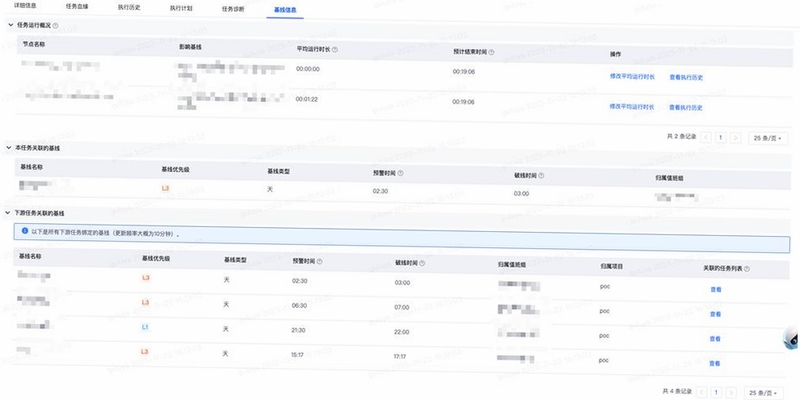Switch to the 任务血缘 tab

[77, 7]
